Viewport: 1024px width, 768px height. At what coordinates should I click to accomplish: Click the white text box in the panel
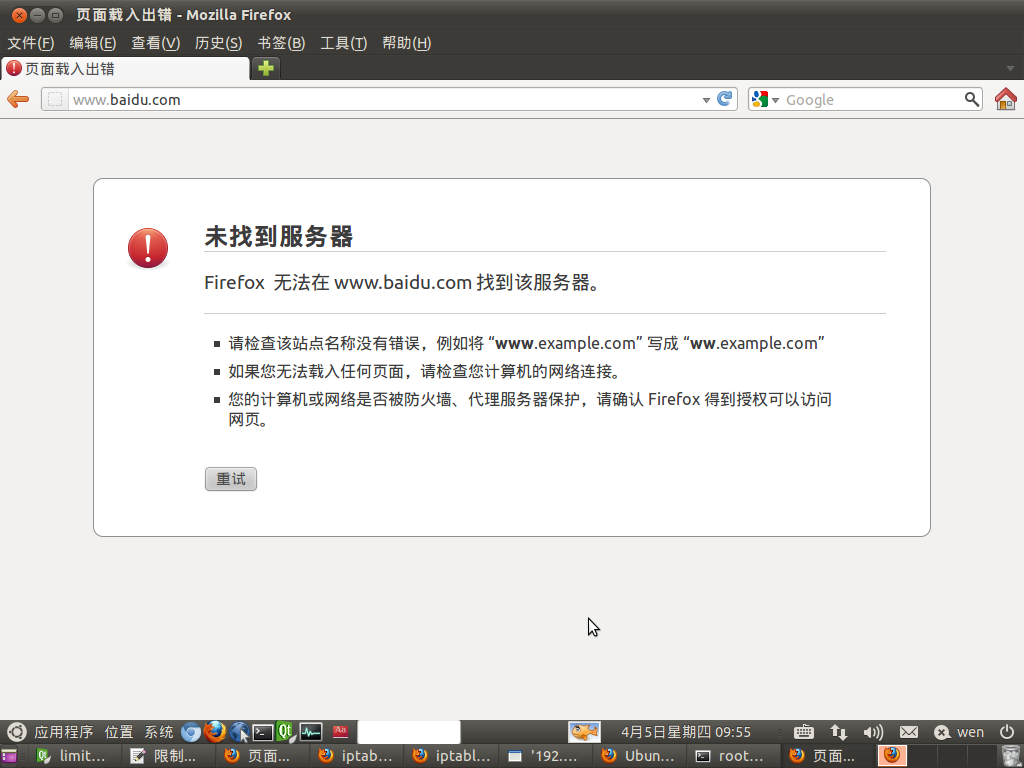[409, 732]
